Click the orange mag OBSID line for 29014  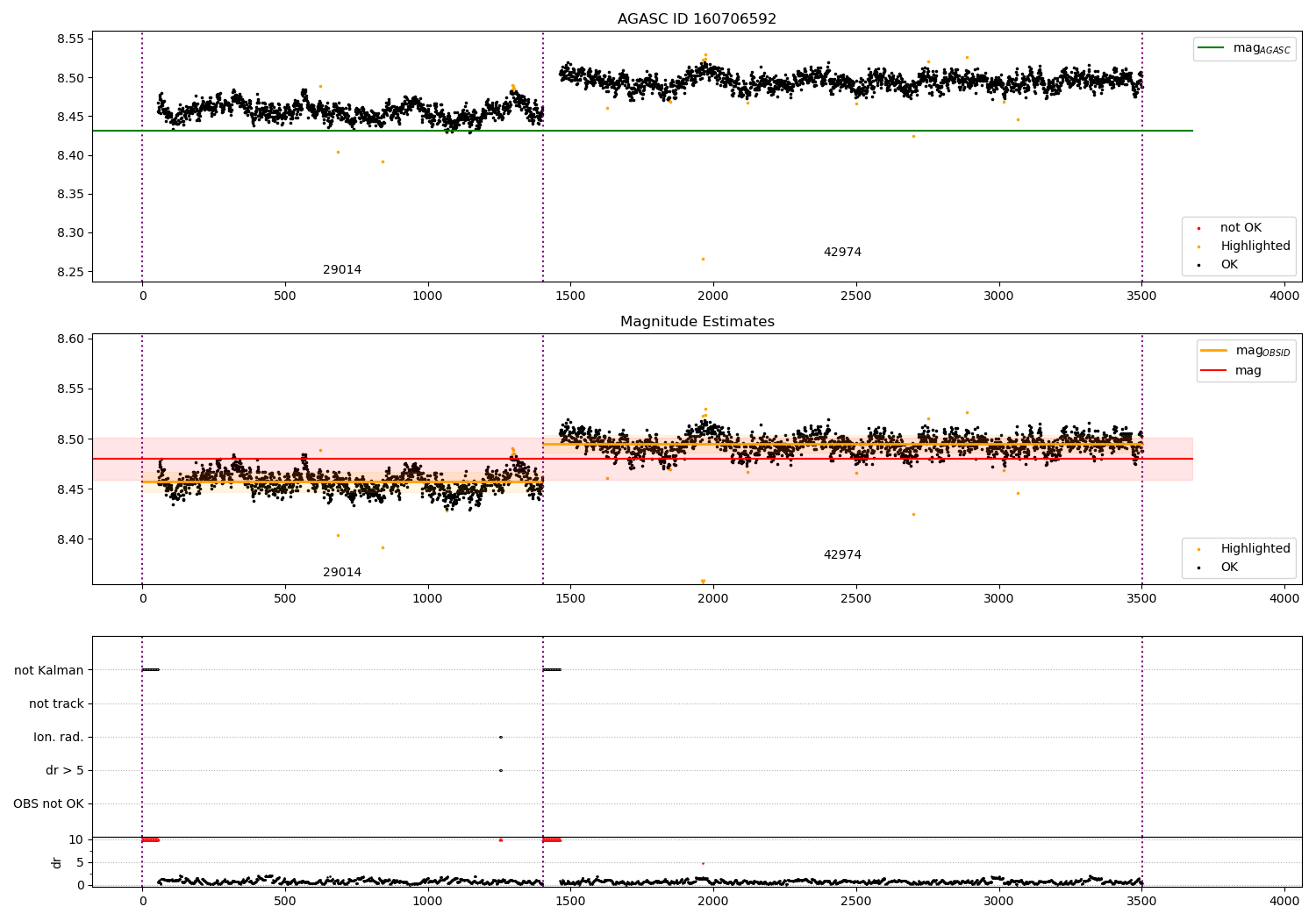tap(342, 482)
